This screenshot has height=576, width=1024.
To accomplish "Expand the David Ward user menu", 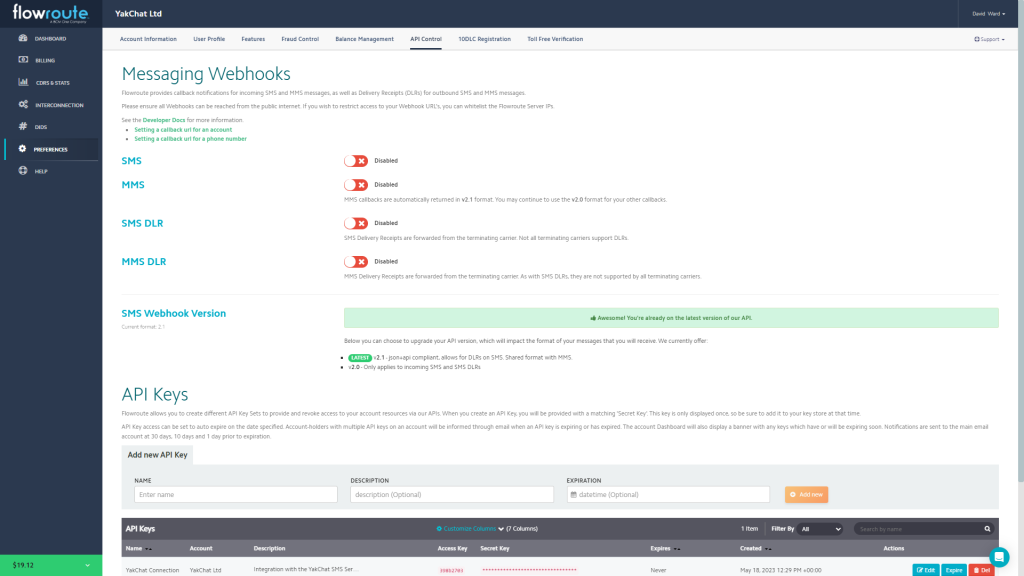I will [988, 14].
